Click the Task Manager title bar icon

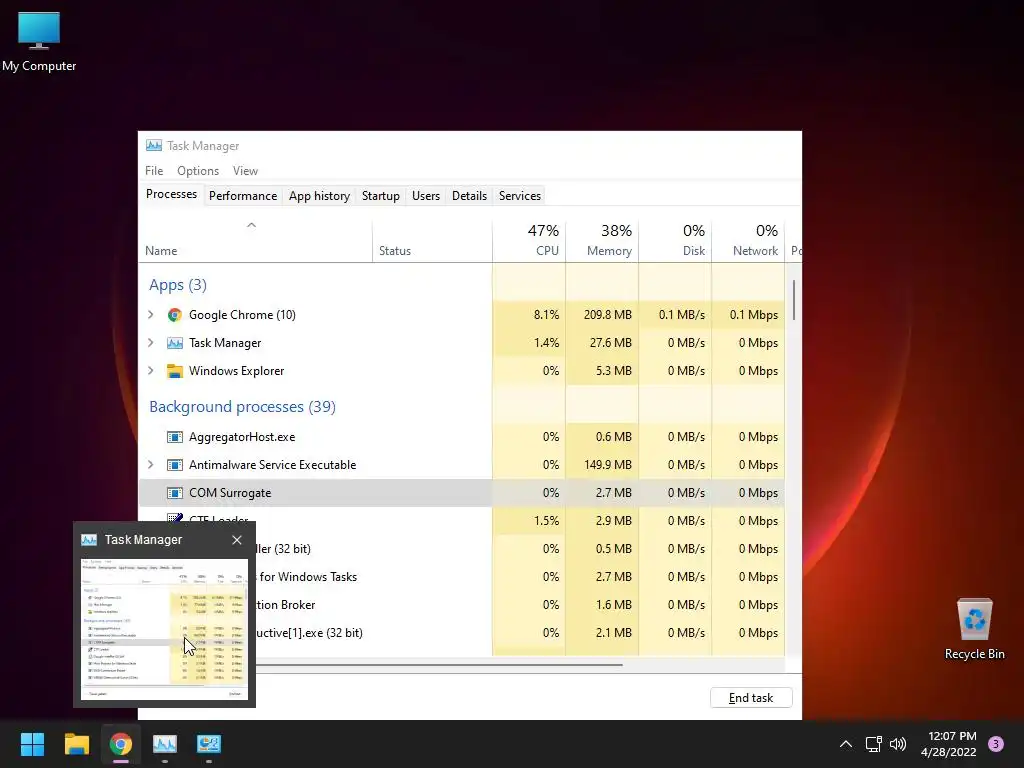coord(154,146)
